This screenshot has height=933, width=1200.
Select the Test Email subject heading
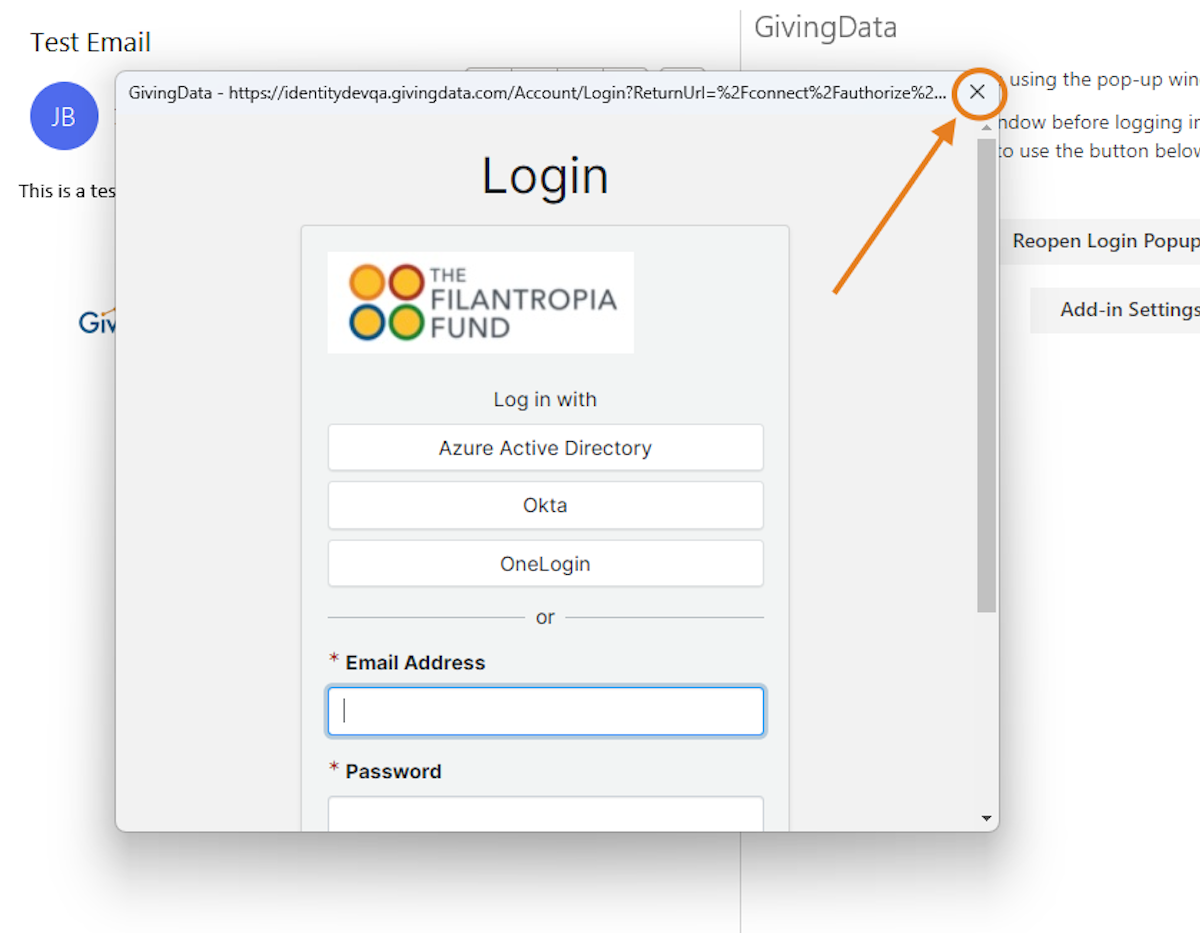pyautogui.click(x=90, y=43)
